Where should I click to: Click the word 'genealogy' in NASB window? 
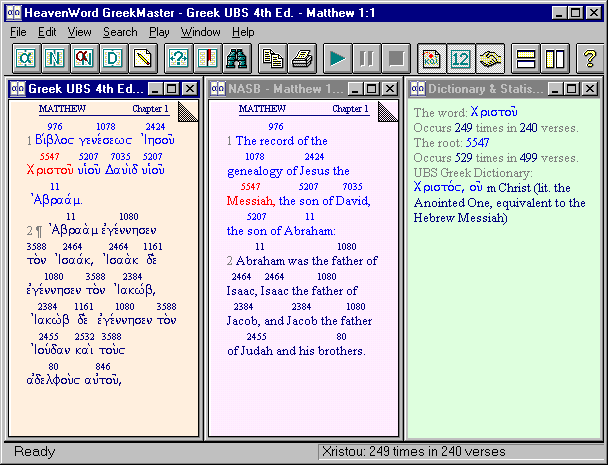(255, 171)
